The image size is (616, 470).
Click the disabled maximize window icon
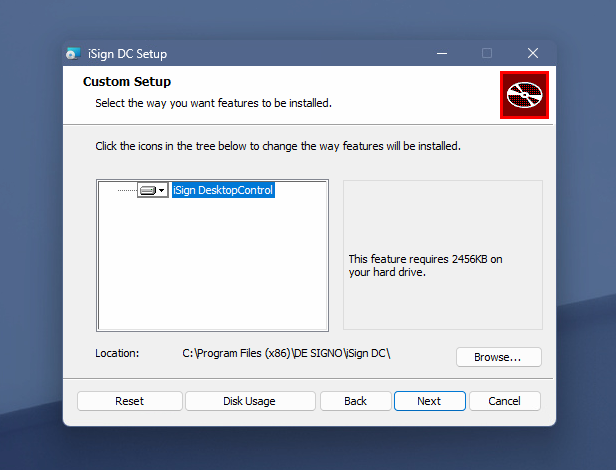[x=487, y=53]
